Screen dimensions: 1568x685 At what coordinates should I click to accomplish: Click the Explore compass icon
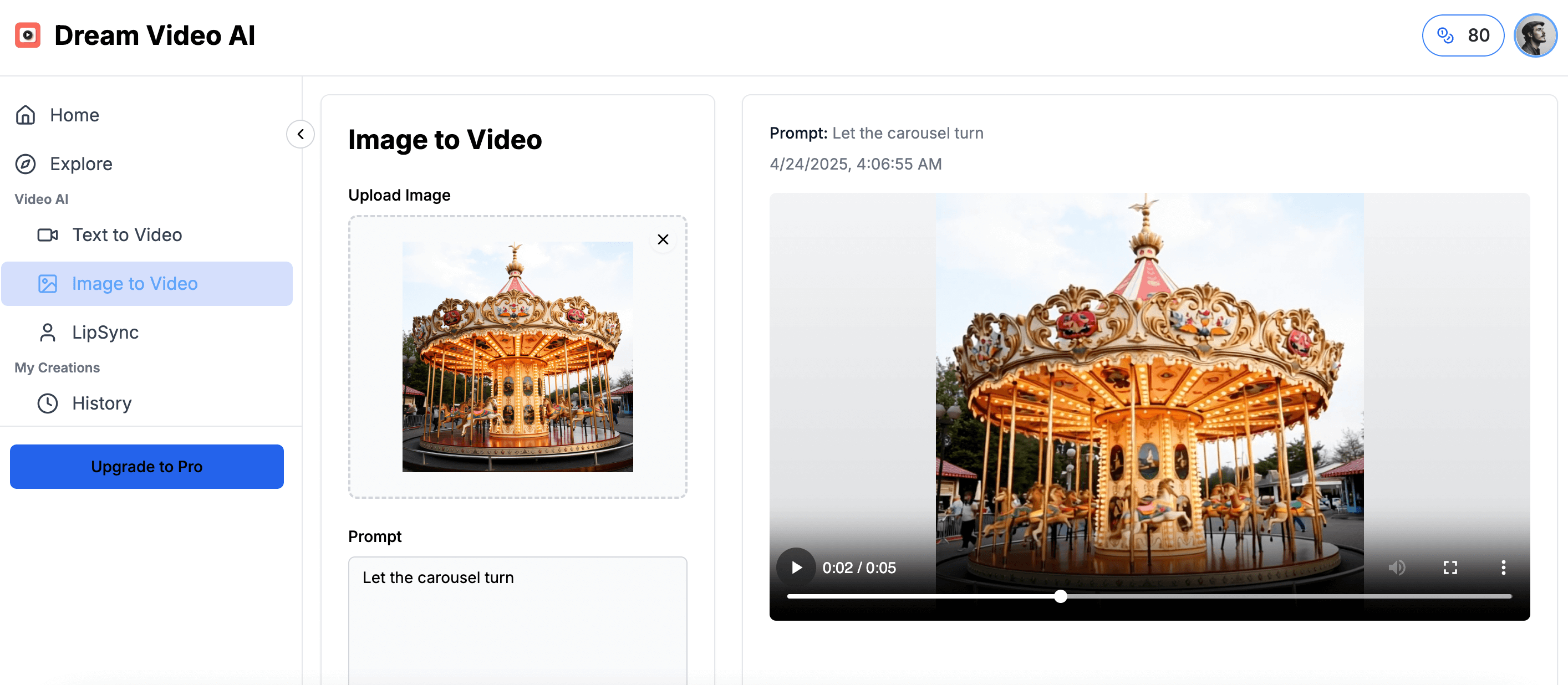pos(26,163)
